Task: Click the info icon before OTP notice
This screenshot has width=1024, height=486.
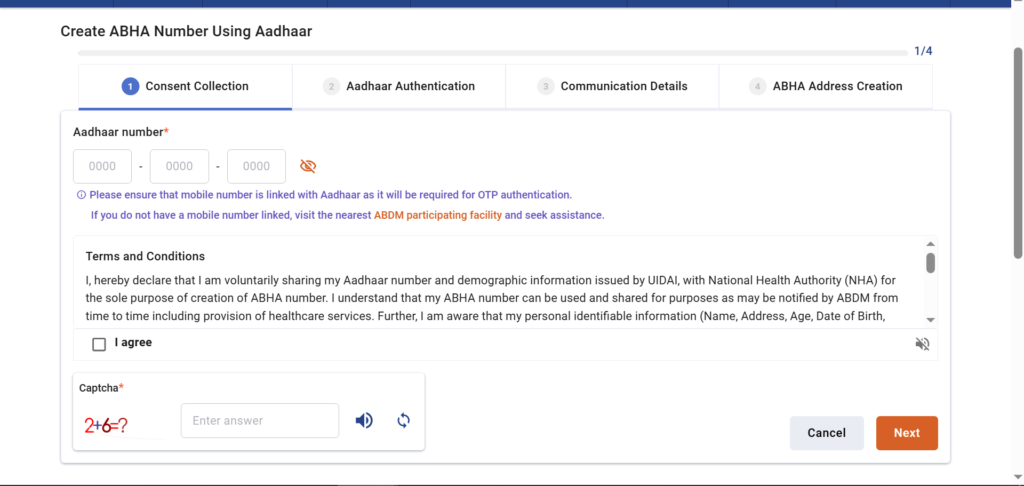Action: point(81,195)
